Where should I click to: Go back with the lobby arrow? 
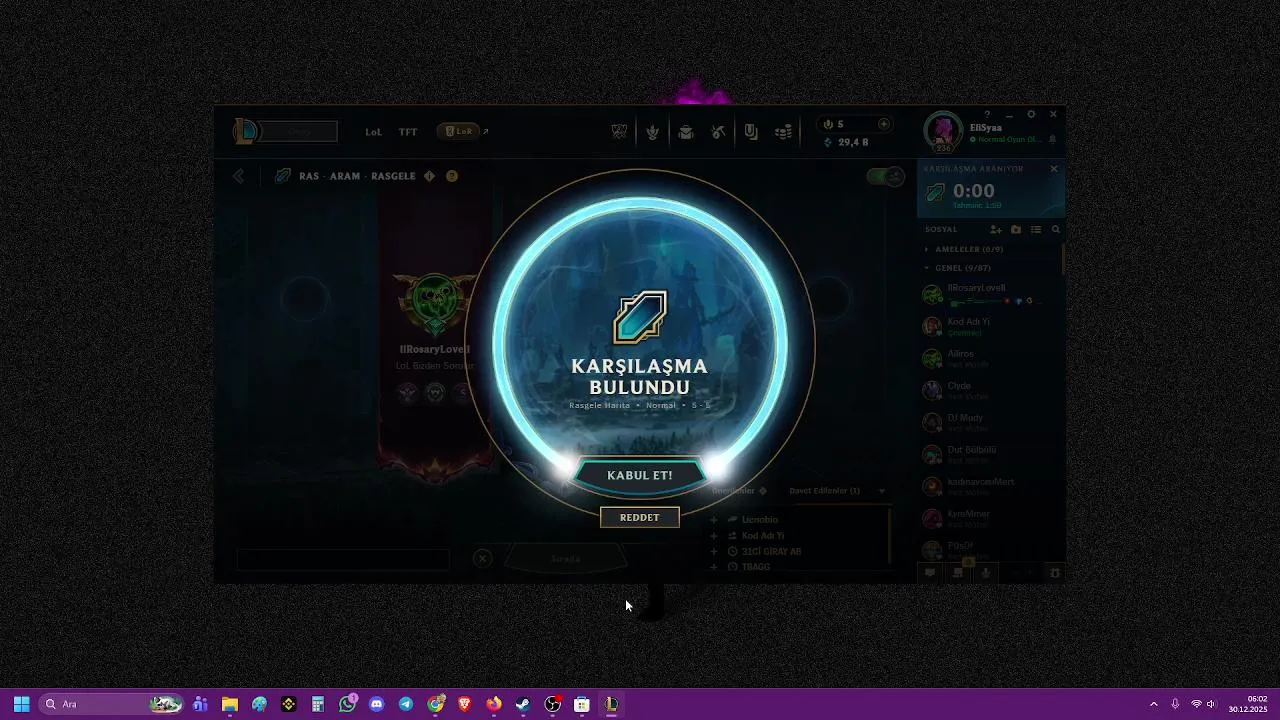coord(239,176)
